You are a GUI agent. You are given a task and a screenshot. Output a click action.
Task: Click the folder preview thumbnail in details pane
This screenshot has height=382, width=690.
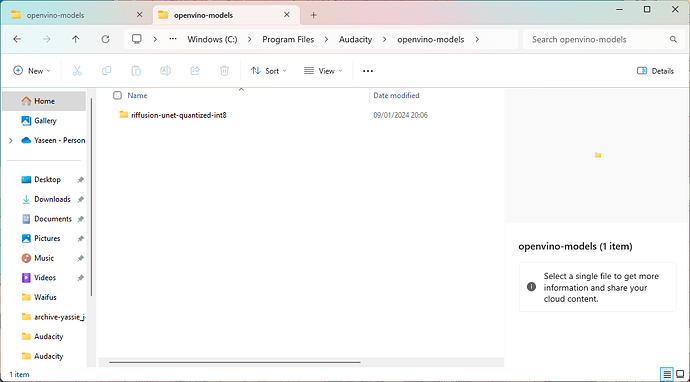coord(598,155)
